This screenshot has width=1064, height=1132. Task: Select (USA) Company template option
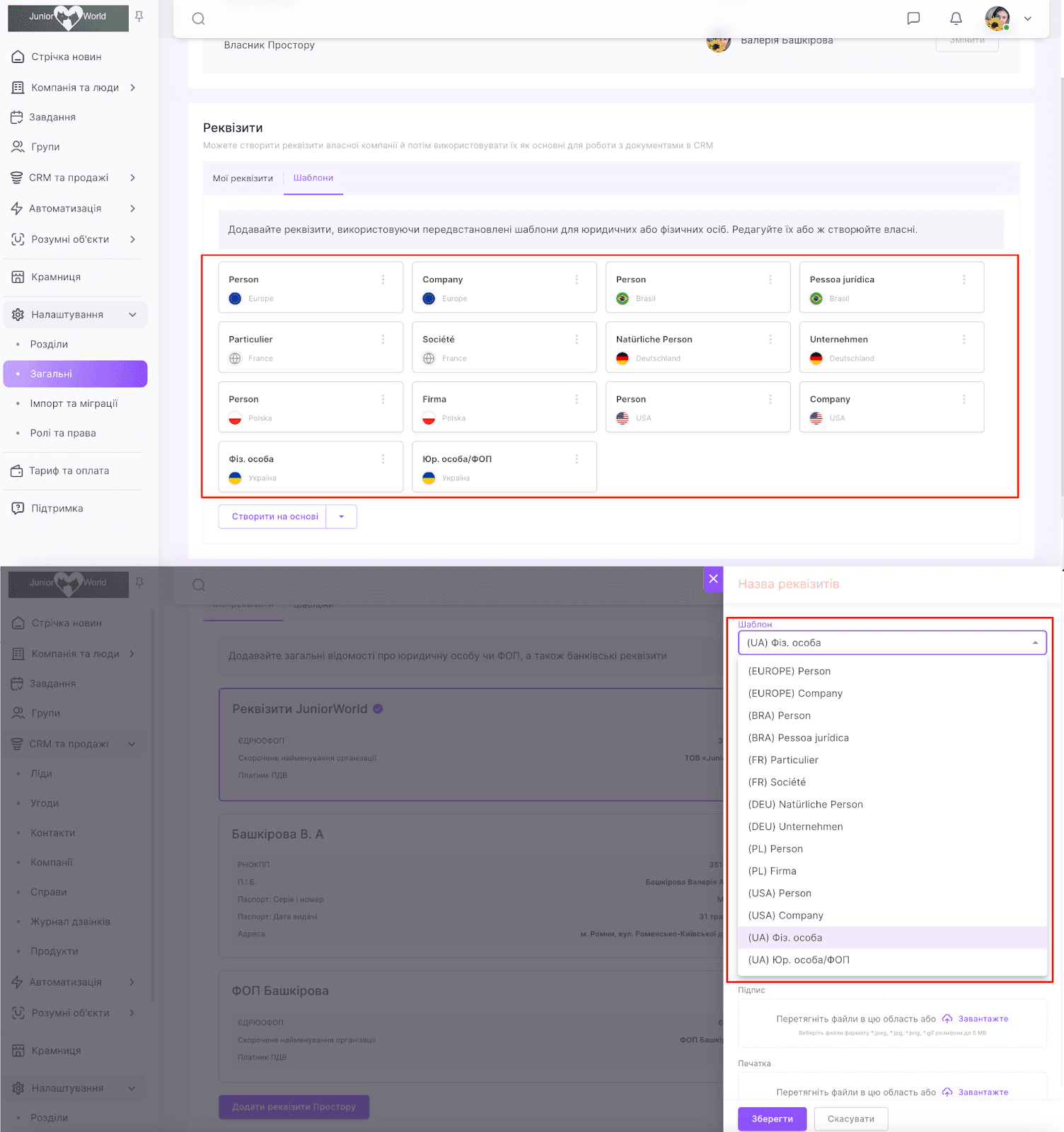click(x=785, y=916)
